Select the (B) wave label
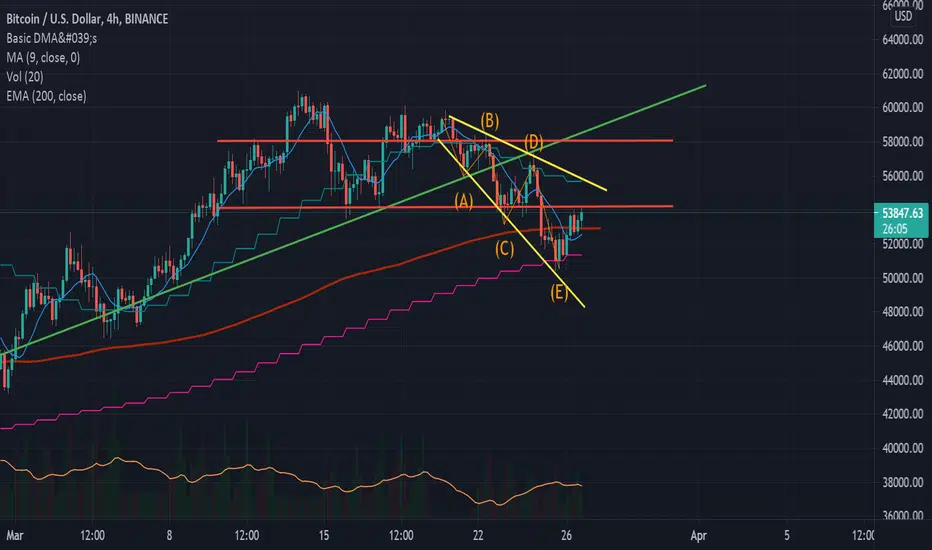This screenshot has width=932, height=550. pyautogui.click(x=490, y=121)
